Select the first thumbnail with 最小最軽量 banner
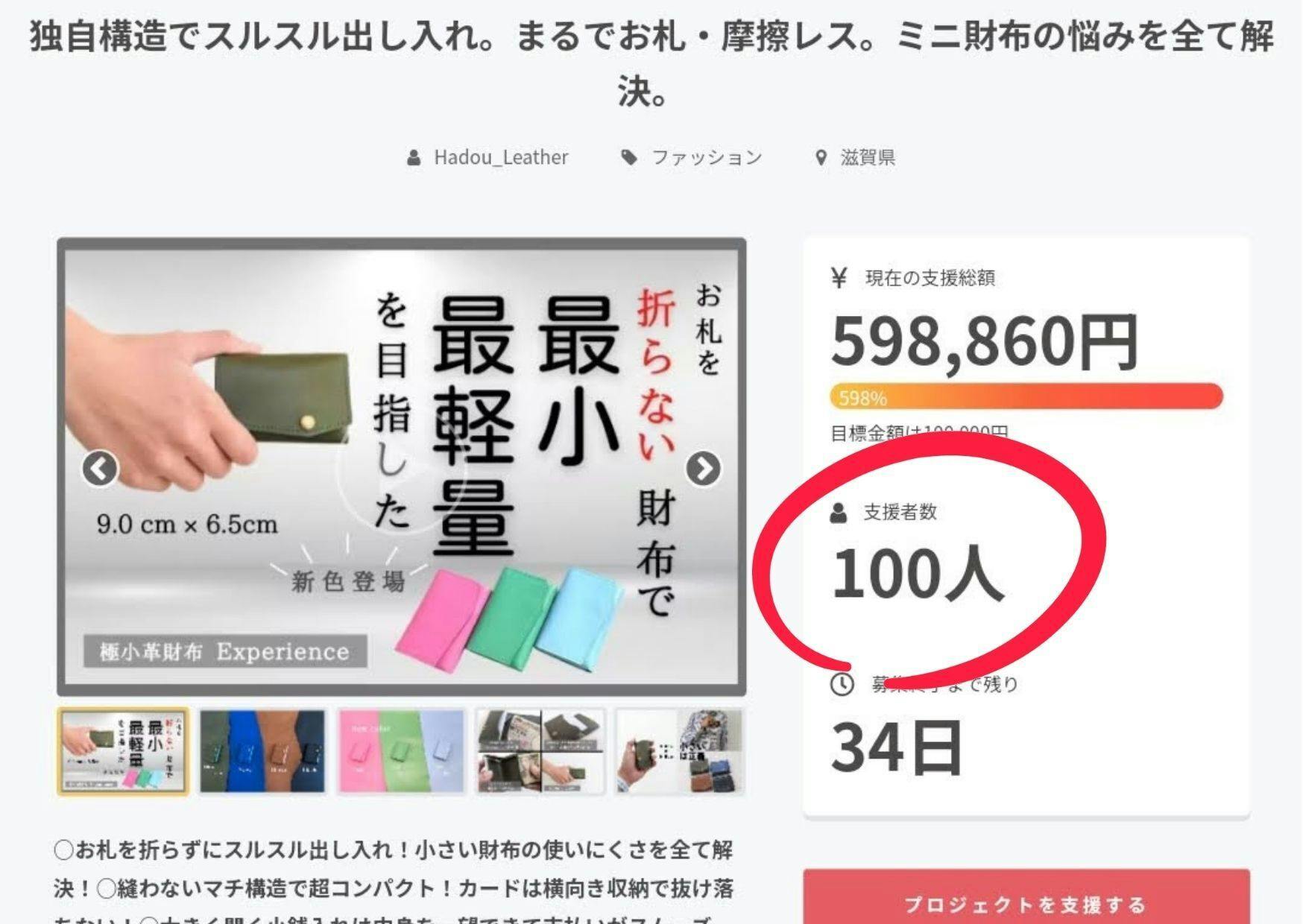 [124, 752]
